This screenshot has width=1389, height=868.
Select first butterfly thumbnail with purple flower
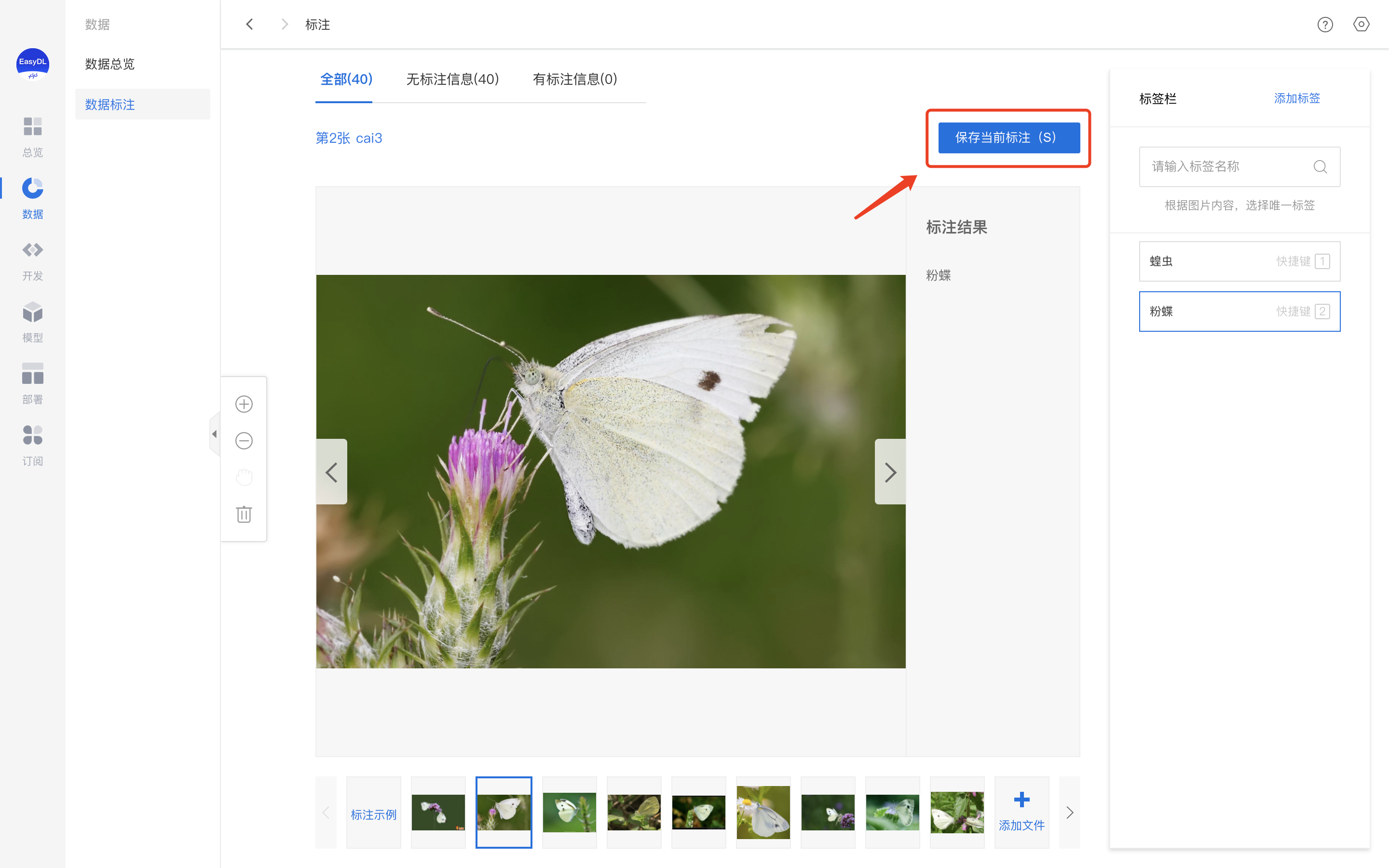pos(438,813)
